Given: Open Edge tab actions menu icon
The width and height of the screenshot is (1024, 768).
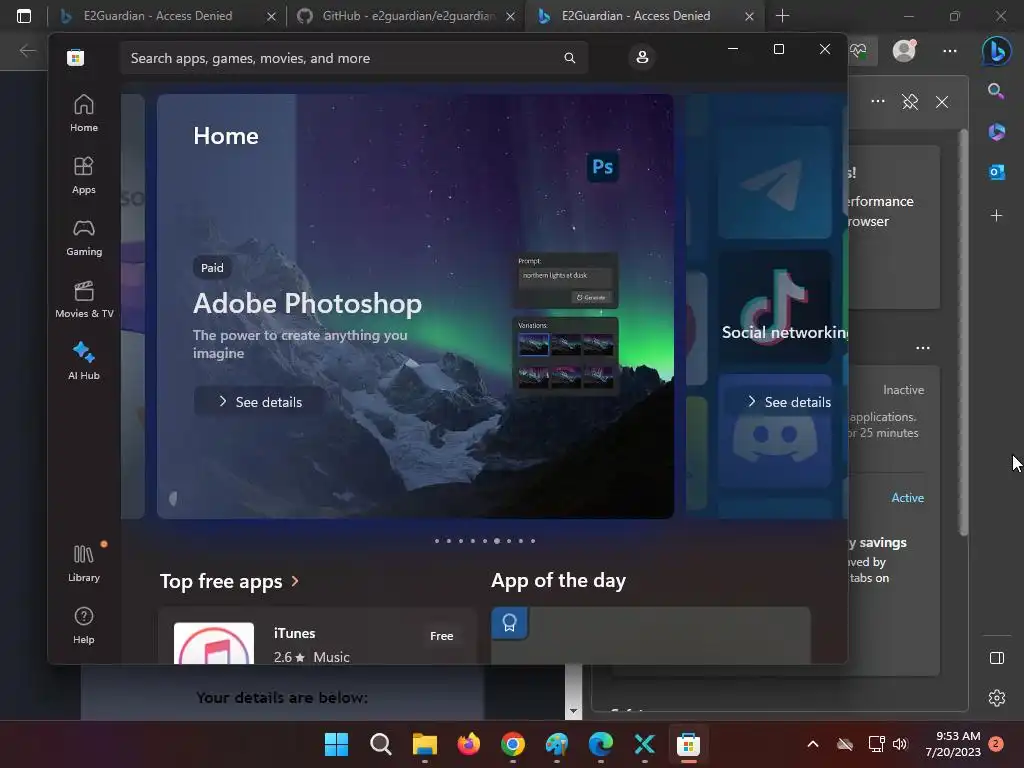Looking at the screenshot, I should 24,16.
